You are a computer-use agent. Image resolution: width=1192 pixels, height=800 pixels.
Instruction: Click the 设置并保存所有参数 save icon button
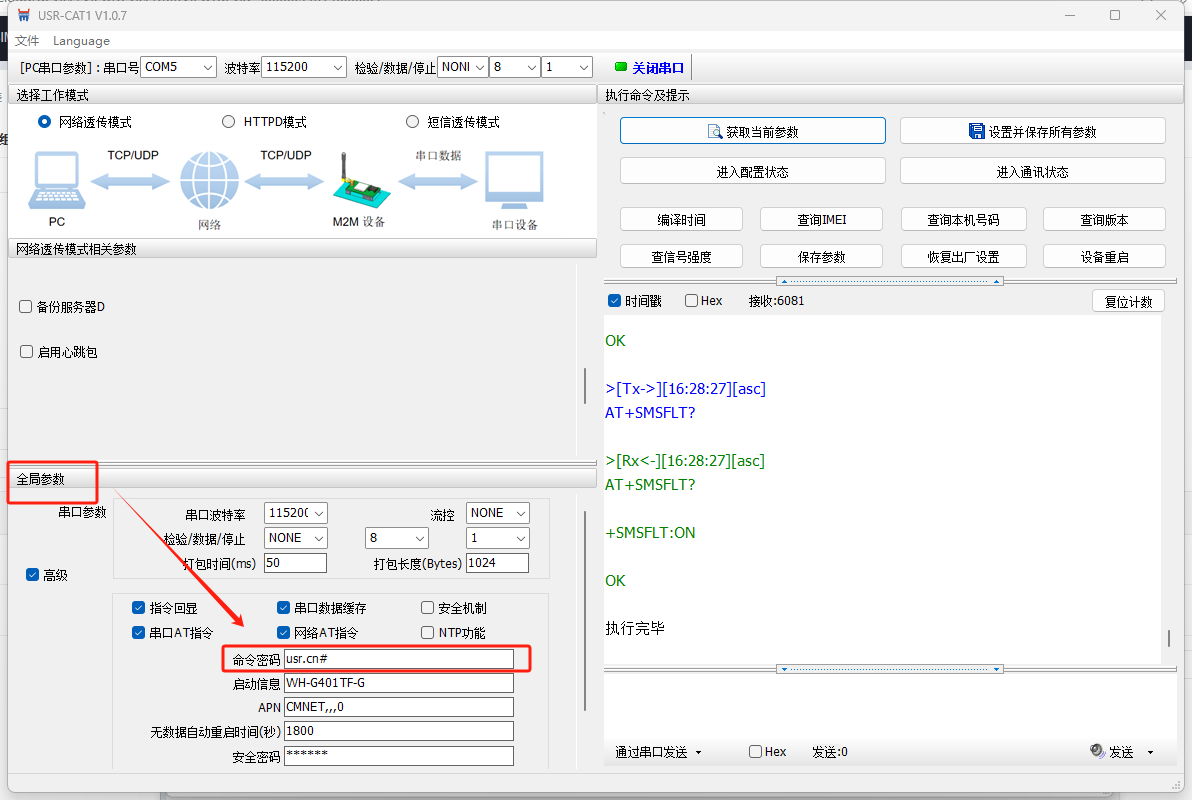tap(1032, 131)
